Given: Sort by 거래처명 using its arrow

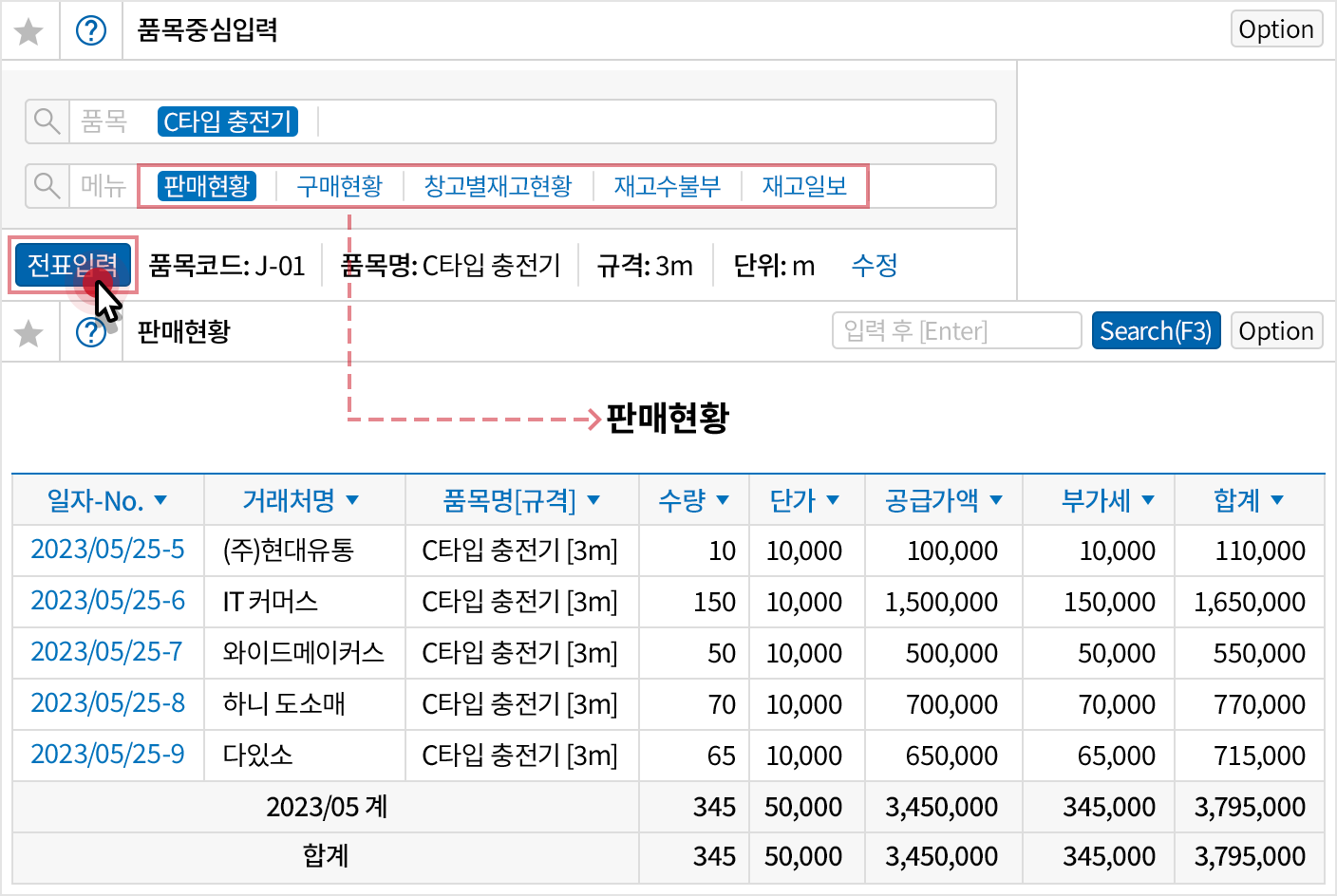Looking at the screenshot, I should (355, 500).
